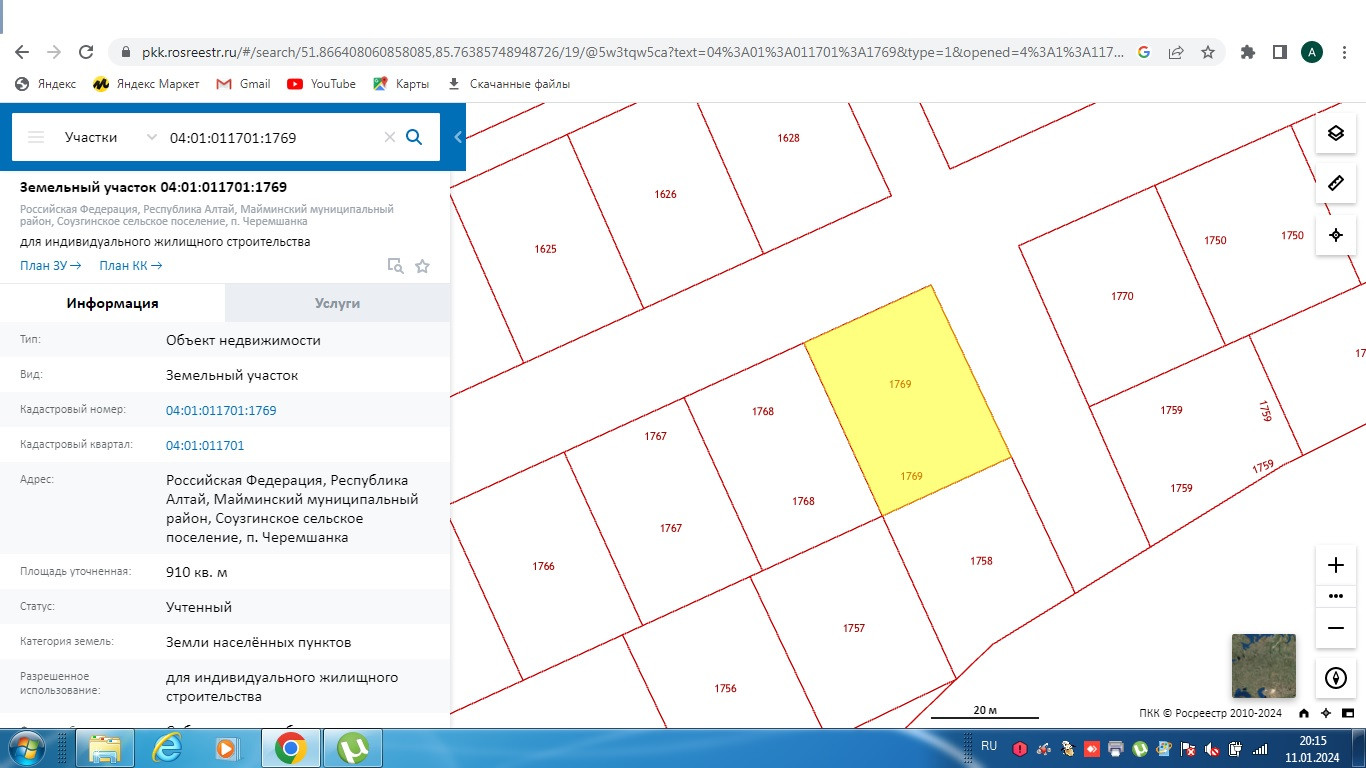
Task: Click the small crosshair icon in the map footer
Action: point(1326,714)
